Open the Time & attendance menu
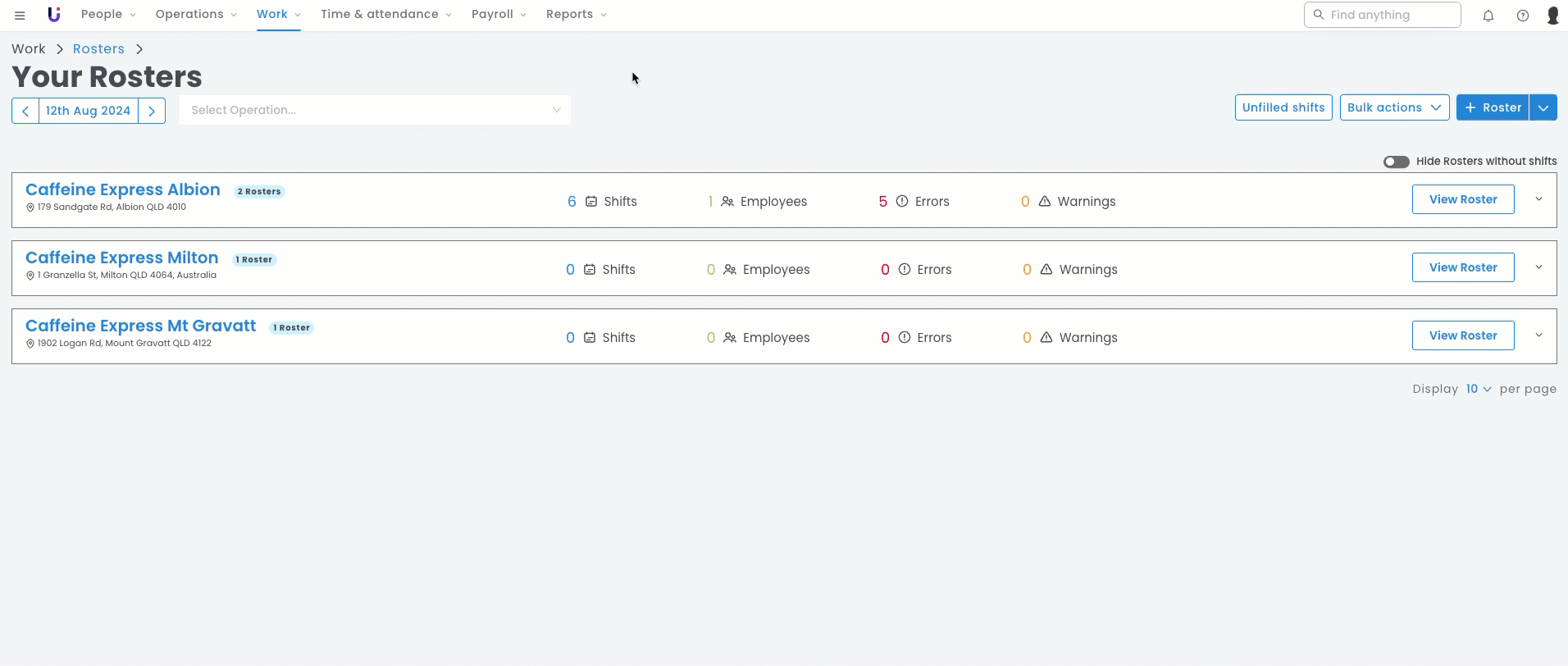This screenshot has width=1568, height=666. (385, 15)
